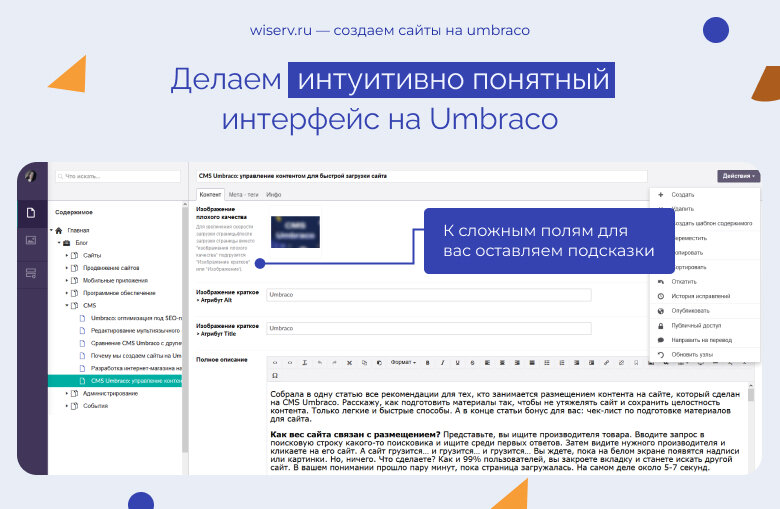Expand the 'События' tree node arrow

[x=67, y=406]
